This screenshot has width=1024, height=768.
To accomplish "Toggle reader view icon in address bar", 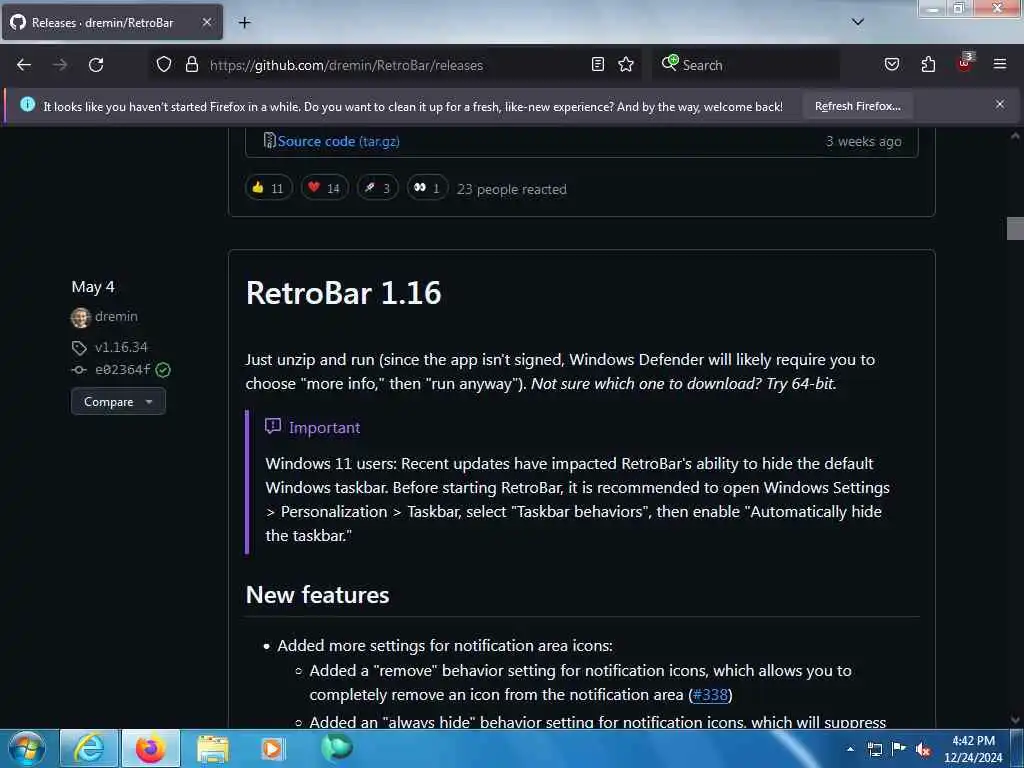I will (x=598, y=64).
